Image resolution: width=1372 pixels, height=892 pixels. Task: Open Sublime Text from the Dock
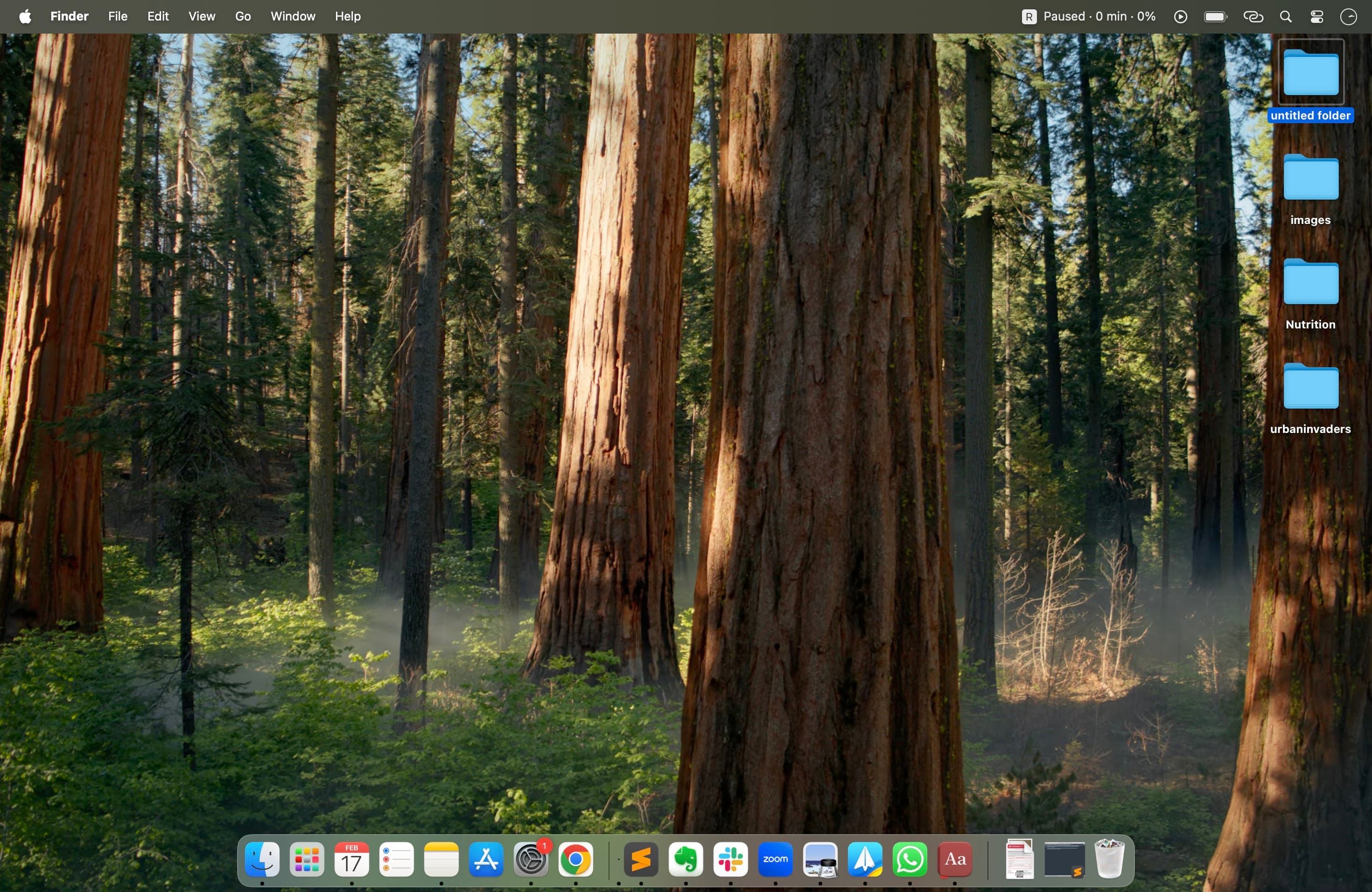point(641,860)
